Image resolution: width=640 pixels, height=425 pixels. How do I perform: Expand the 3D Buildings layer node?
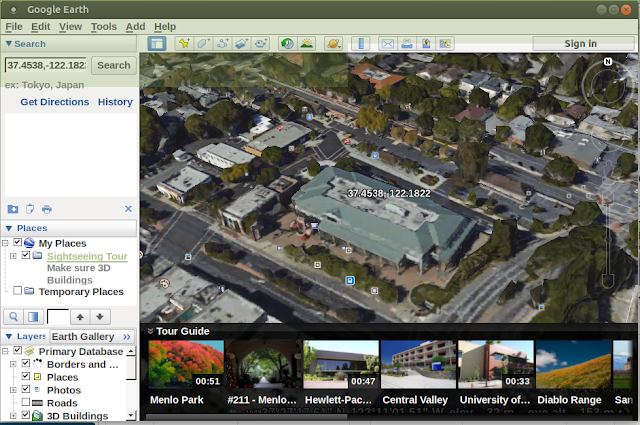tap(13, 416)
